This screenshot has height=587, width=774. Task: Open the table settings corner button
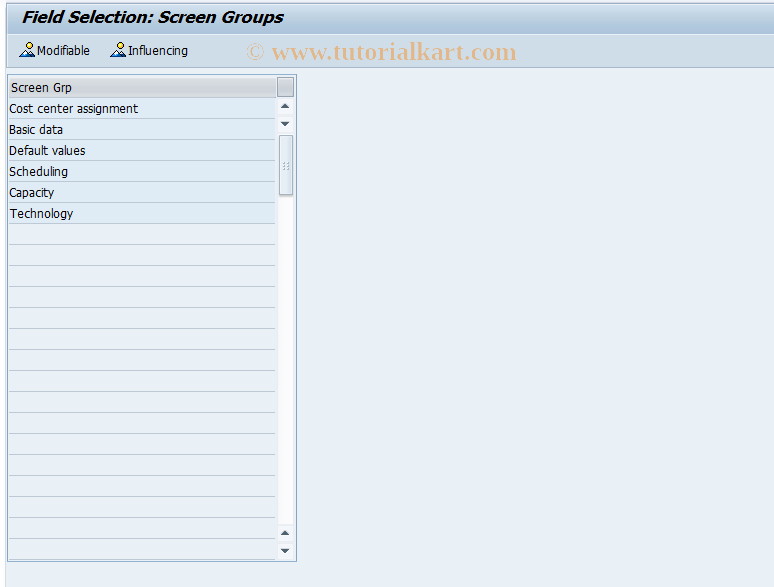point(285,87)
